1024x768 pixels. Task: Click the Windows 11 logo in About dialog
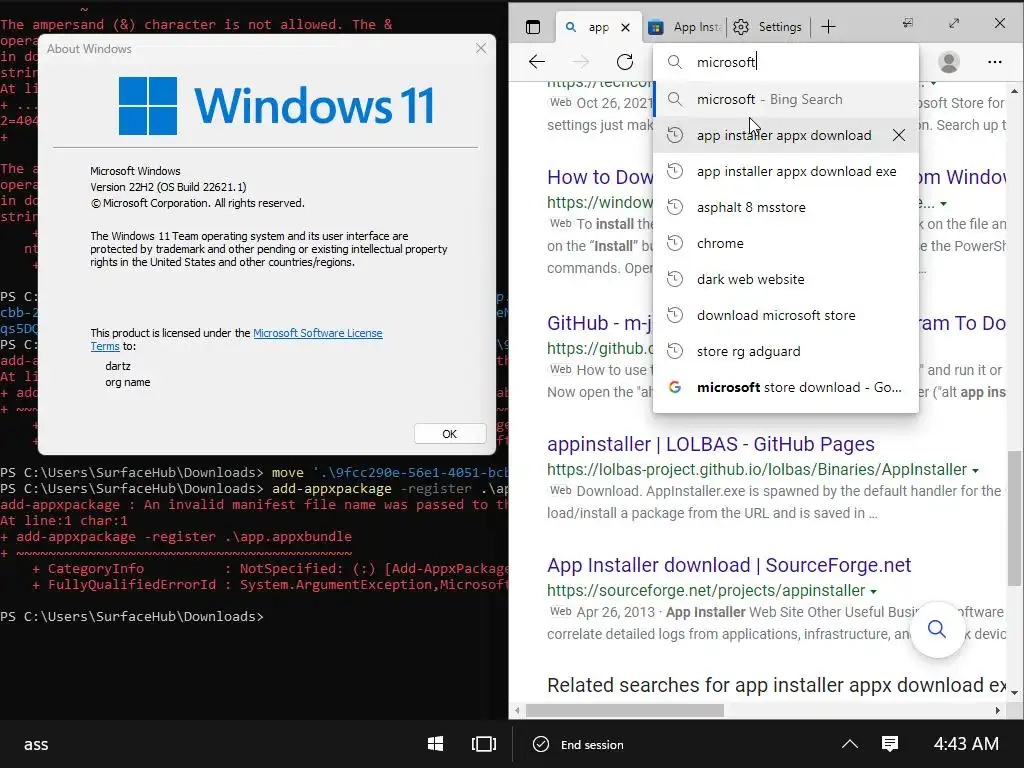point(276,106)
